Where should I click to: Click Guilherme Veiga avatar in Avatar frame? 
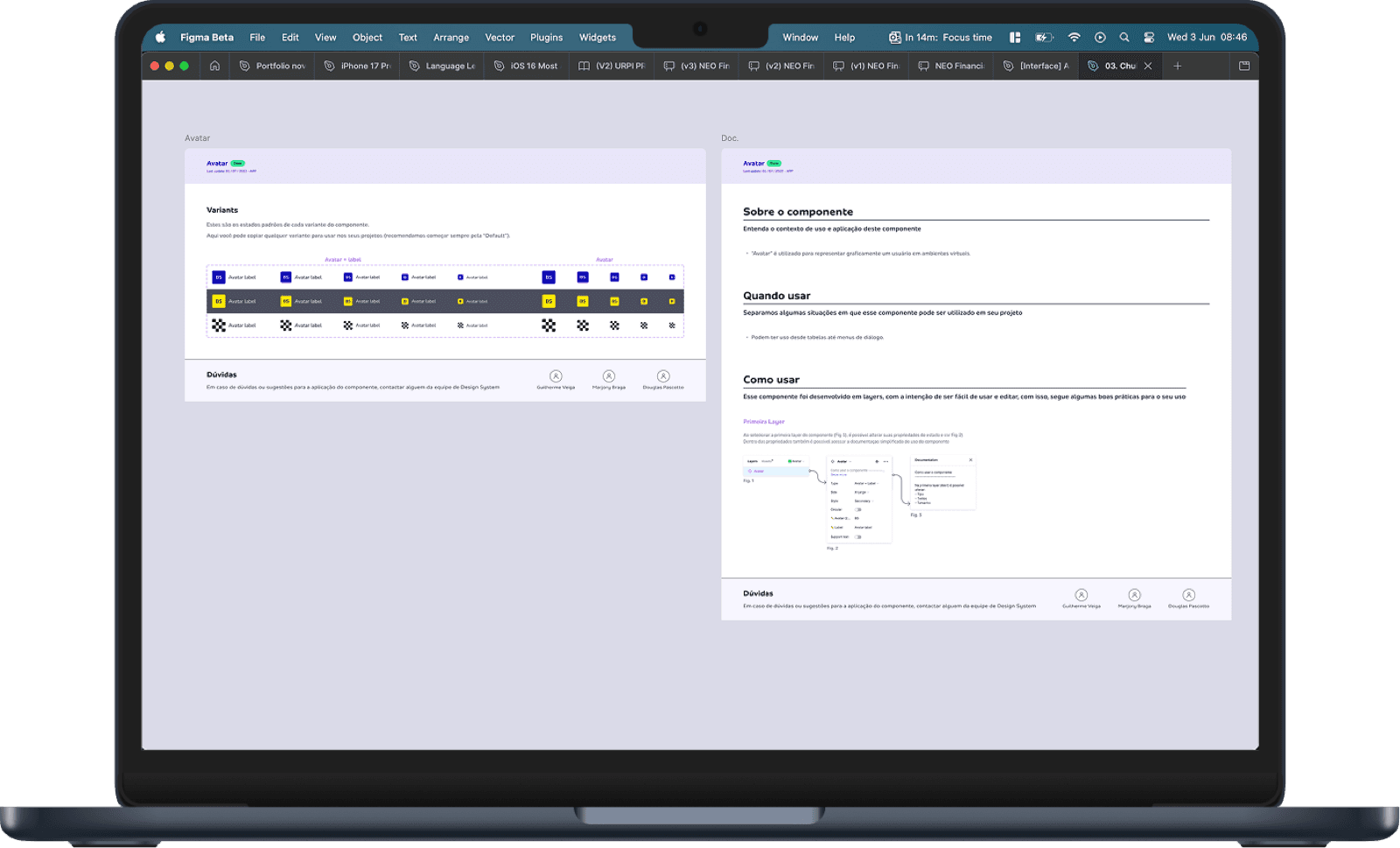pyautogui.click(x=556, y=376)
